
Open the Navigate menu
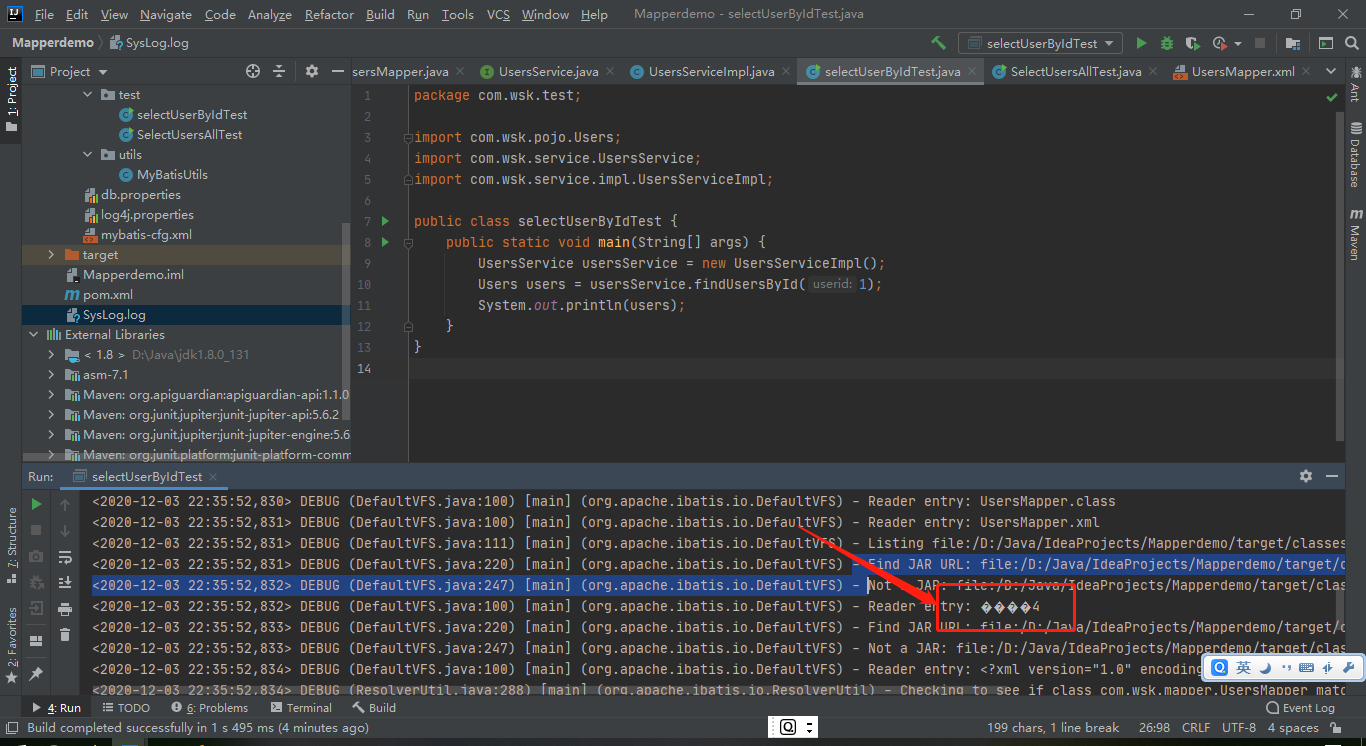pos(166,14)
